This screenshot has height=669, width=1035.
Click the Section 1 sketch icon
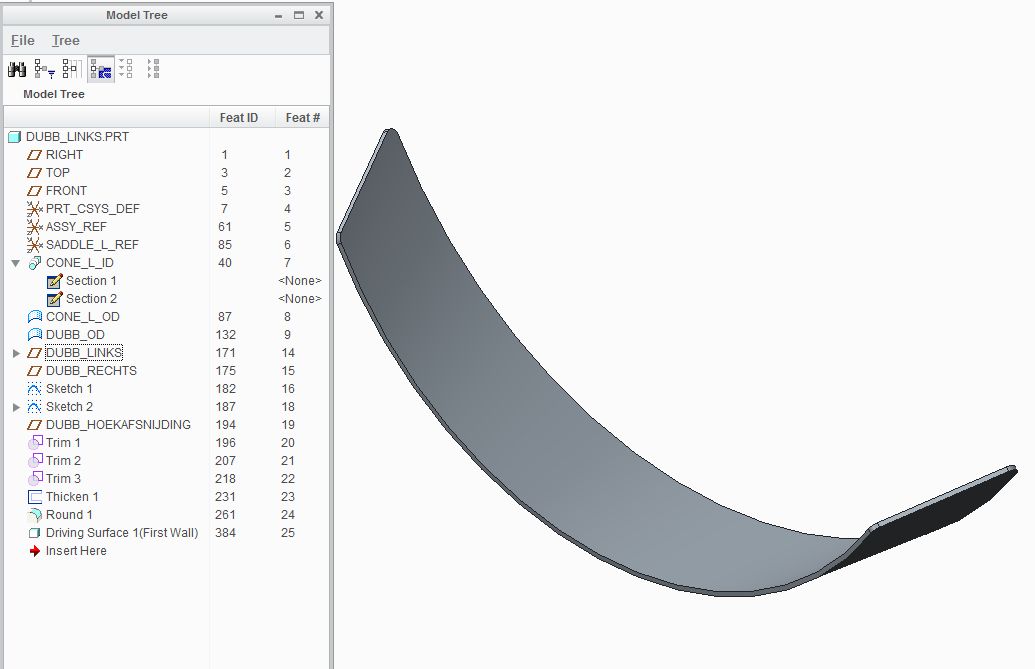click(55, 281)
